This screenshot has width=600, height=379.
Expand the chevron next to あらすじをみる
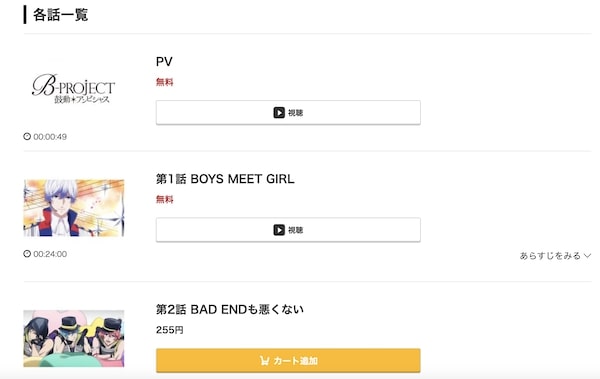[x=587, y=256]
